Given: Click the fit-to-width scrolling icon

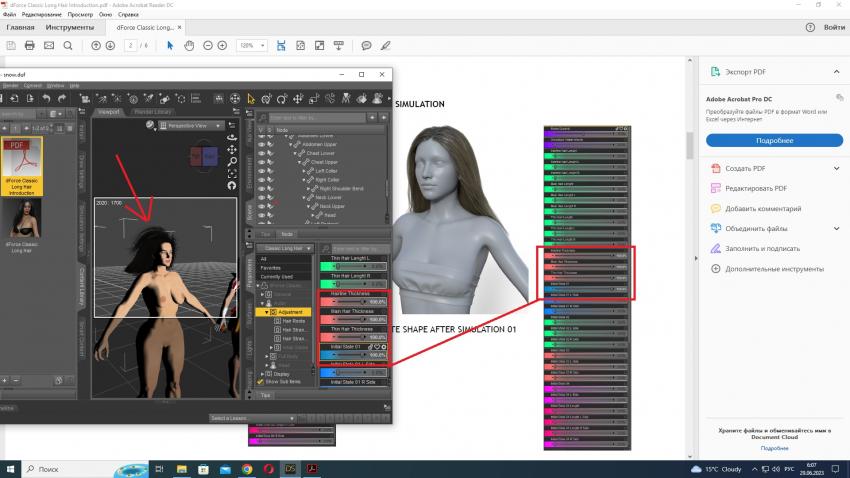Looking at the screenshot, I should (281, 46).
